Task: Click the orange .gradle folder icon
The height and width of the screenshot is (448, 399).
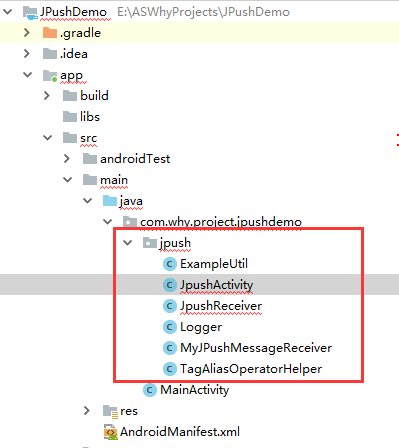Action: coord(50,33)
